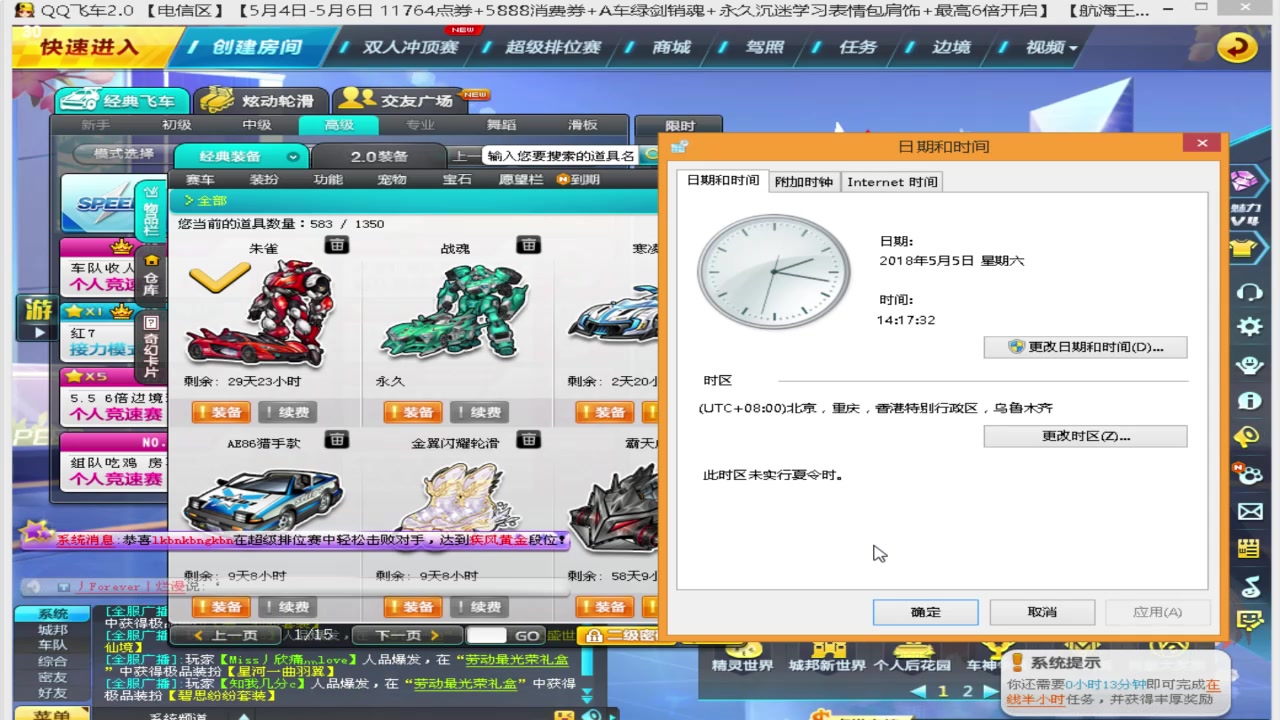1280x720 pixels.
Task: Click the page number input box
Action: [487, 635]
